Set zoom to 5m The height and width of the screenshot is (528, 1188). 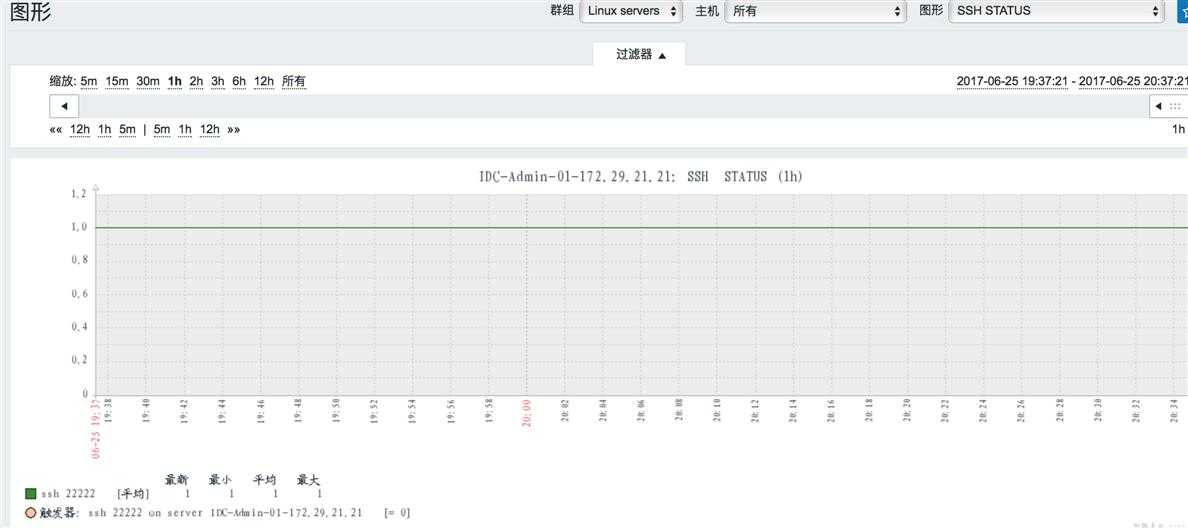pyautogui.click(x=89, y=81)
